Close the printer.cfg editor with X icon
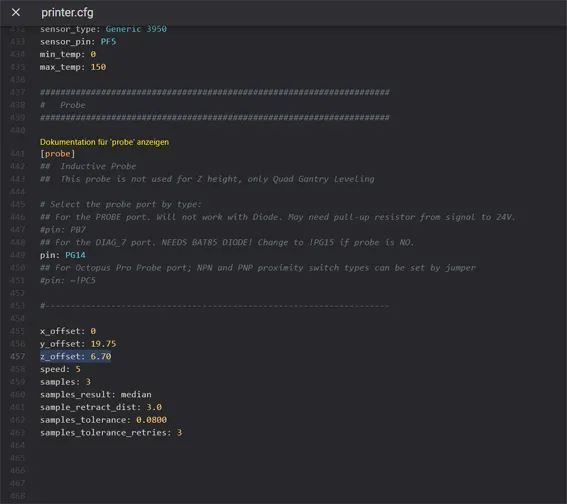567x504 pixels. click(16, 12)
